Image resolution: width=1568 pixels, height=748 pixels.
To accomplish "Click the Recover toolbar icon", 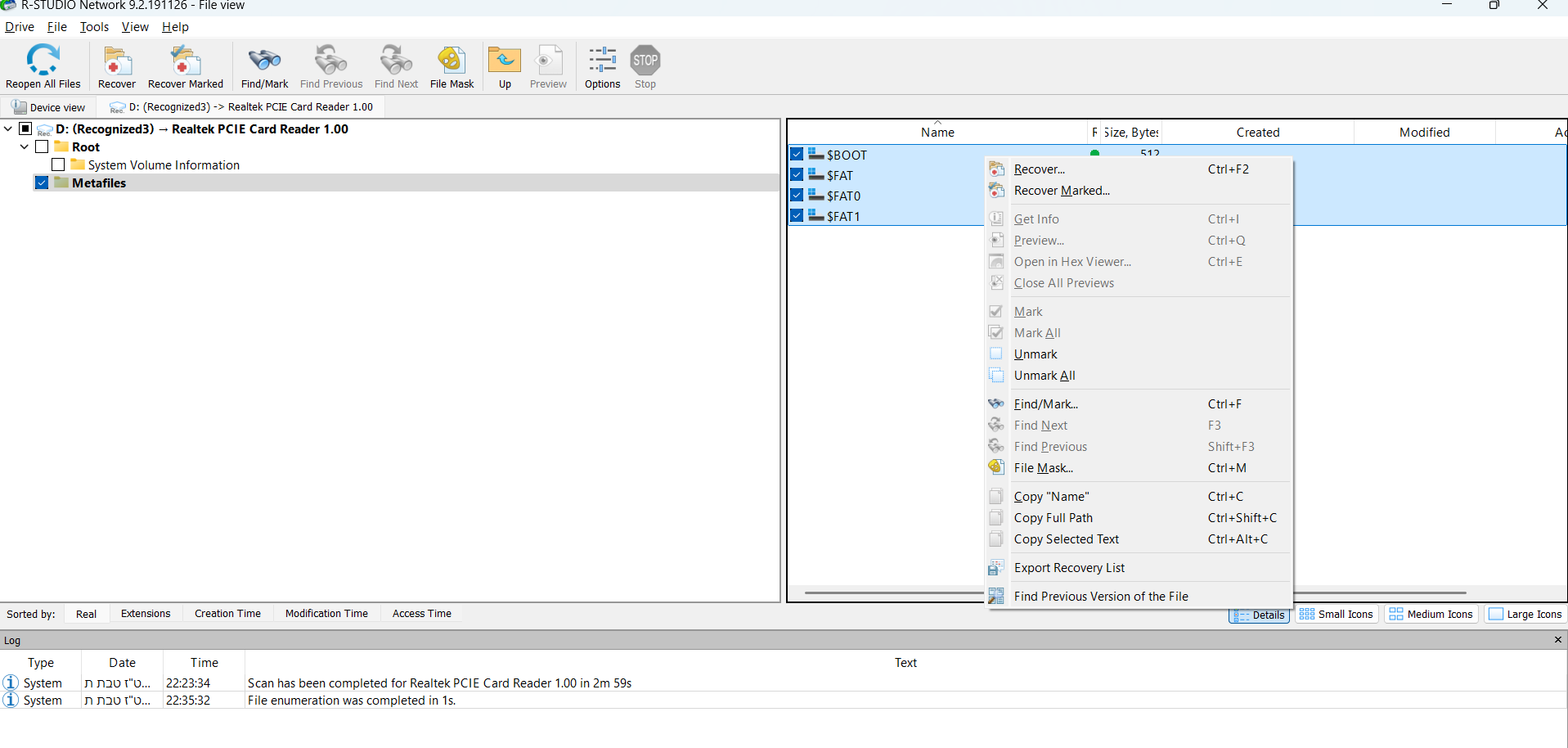I will 117,61.
